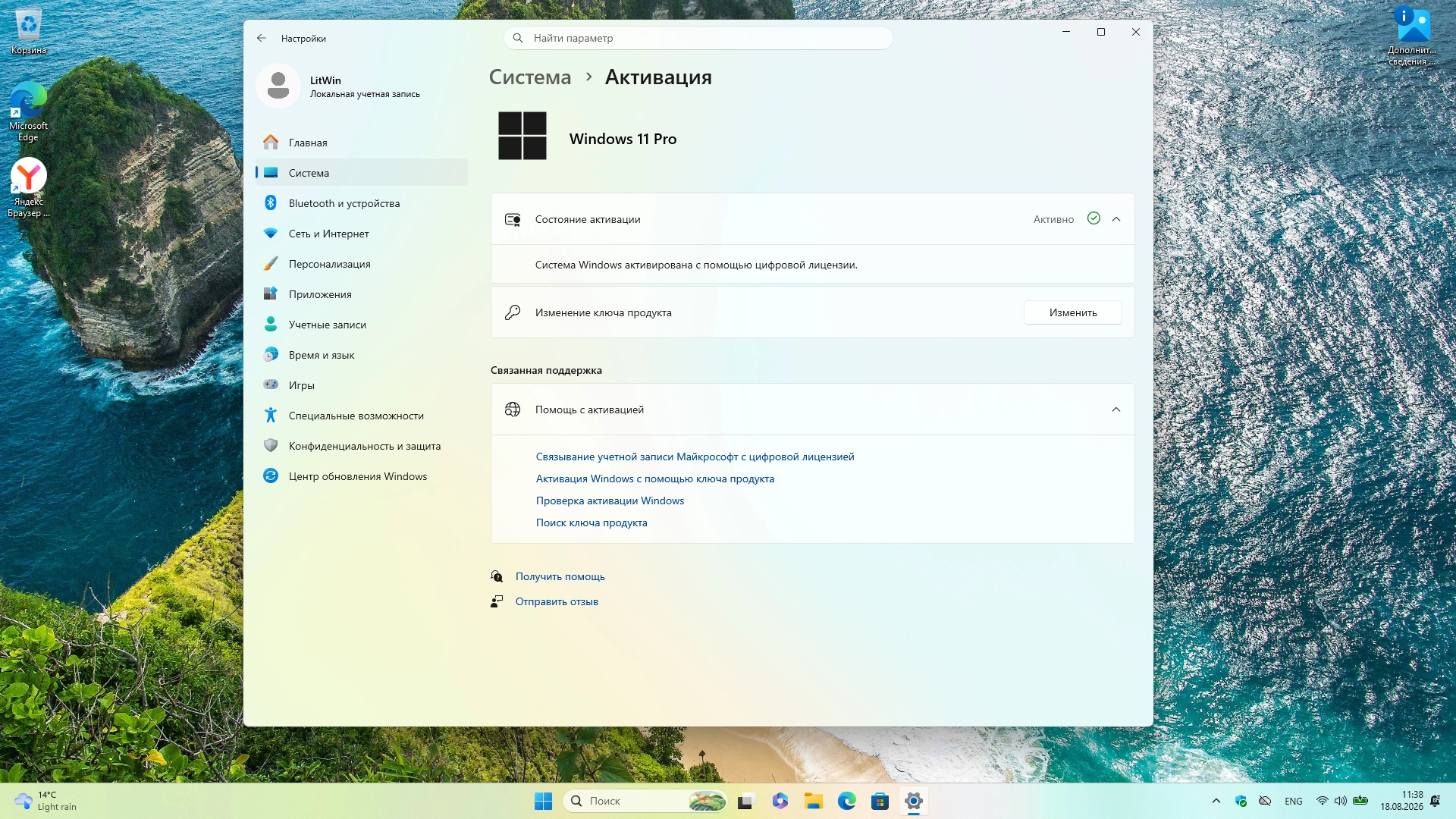Click the activation status certificate icon
1456x819 pixels.
pyautogui.click(x=513, y=219)
